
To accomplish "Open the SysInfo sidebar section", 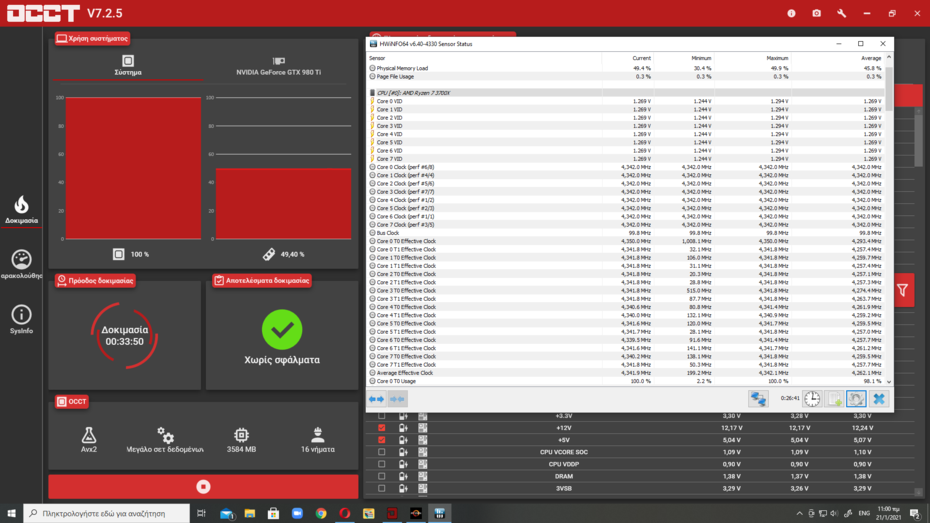I will point(21,319).
